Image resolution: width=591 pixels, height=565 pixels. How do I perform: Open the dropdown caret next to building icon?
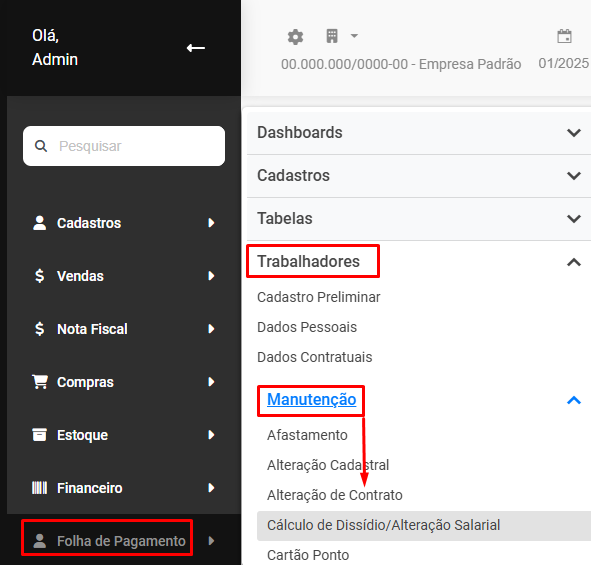coord(354,36)
